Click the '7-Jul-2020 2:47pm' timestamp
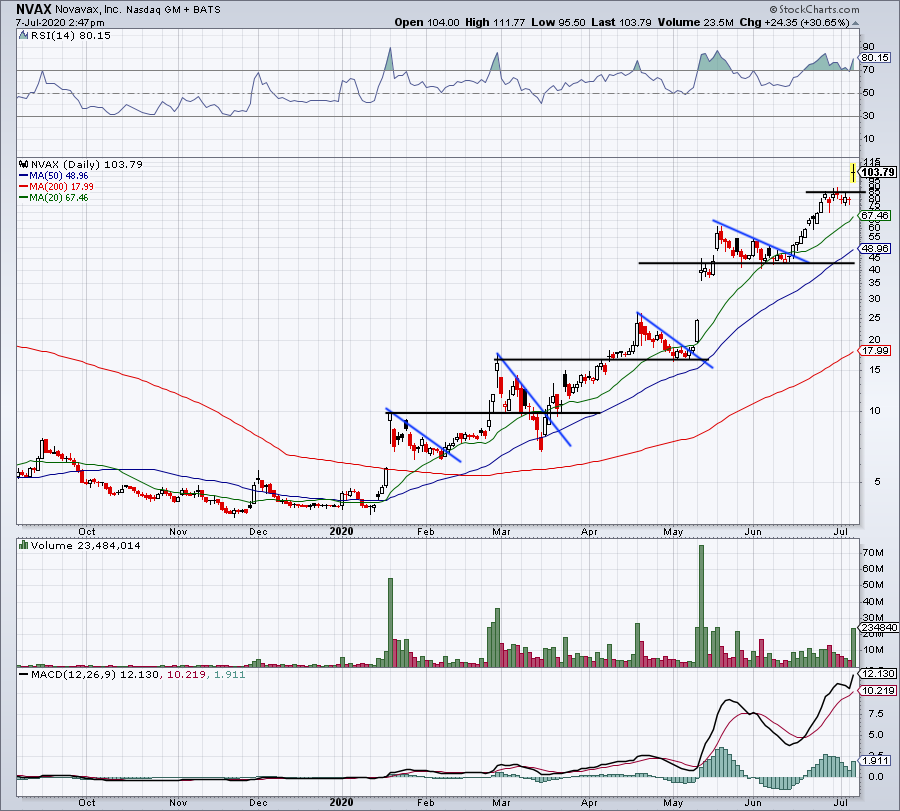Screen dimensions: 900x811 pos(60,23)
